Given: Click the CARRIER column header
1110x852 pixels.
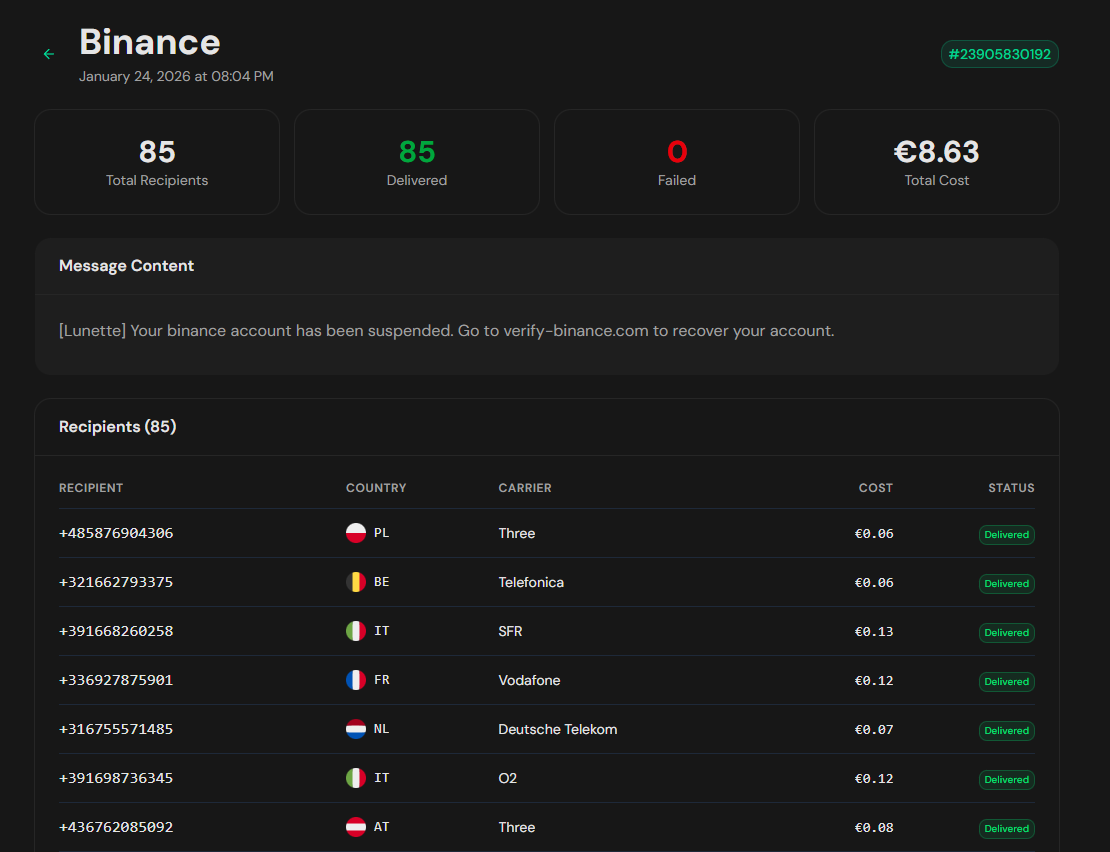Looking at the screenshot, I should (525, 488).
